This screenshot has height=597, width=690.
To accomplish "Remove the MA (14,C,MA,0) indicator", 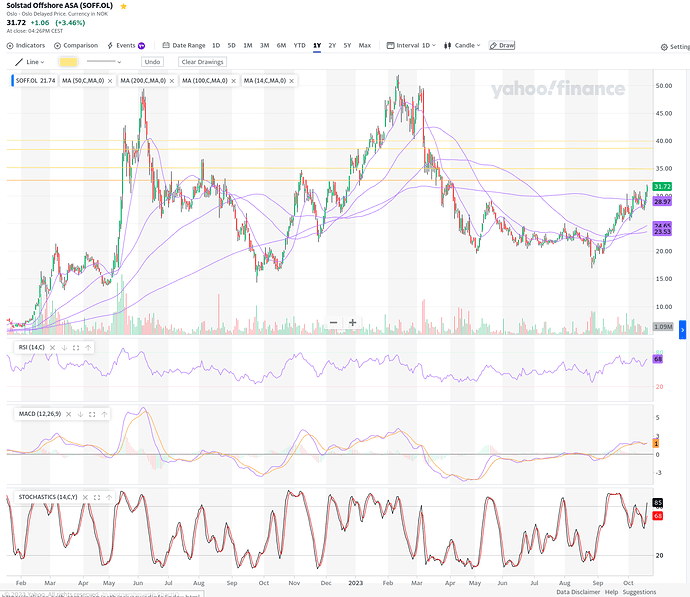I will coord(292,81).
